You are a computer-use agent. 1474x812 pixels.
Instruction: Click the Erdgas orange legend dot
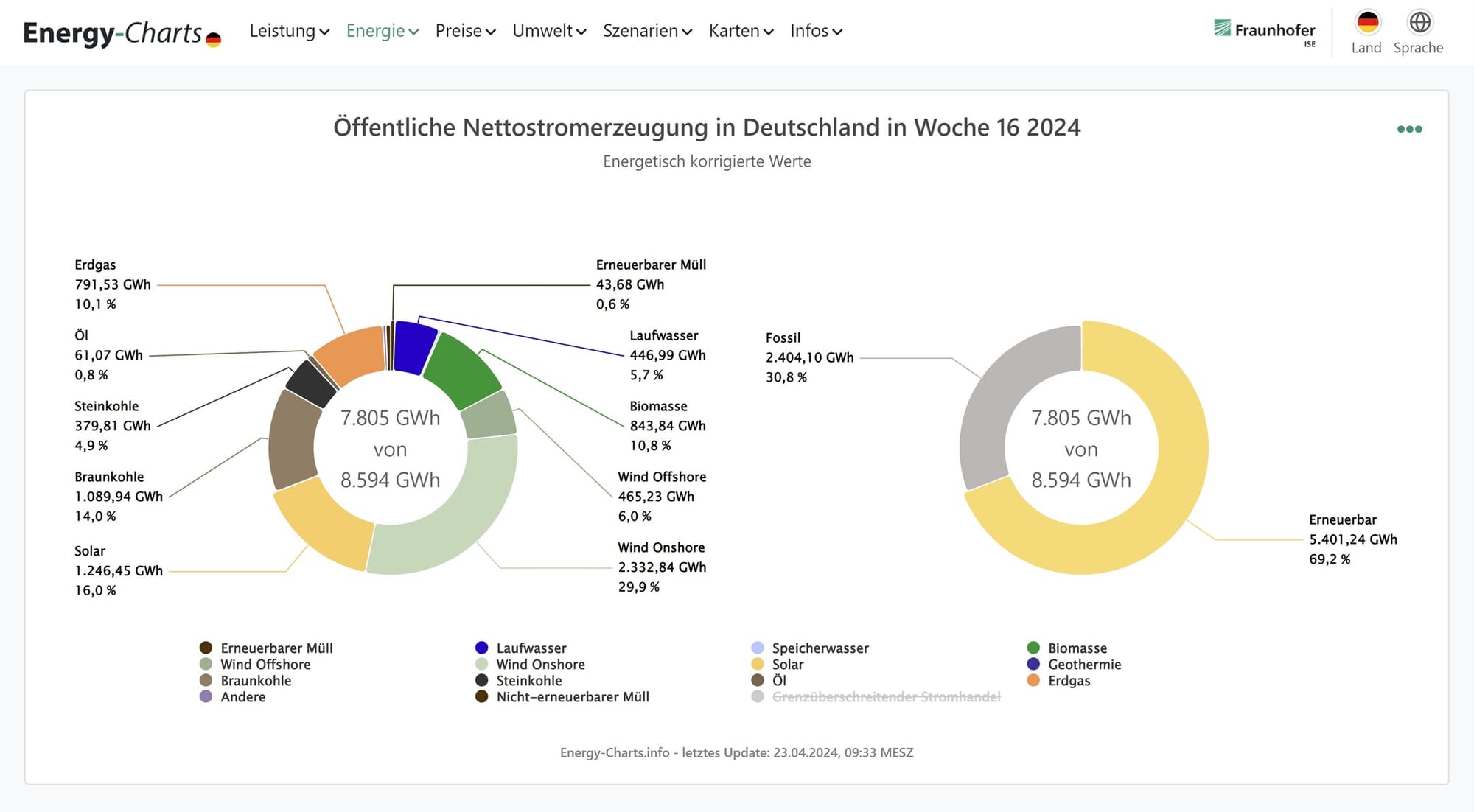1033,680
